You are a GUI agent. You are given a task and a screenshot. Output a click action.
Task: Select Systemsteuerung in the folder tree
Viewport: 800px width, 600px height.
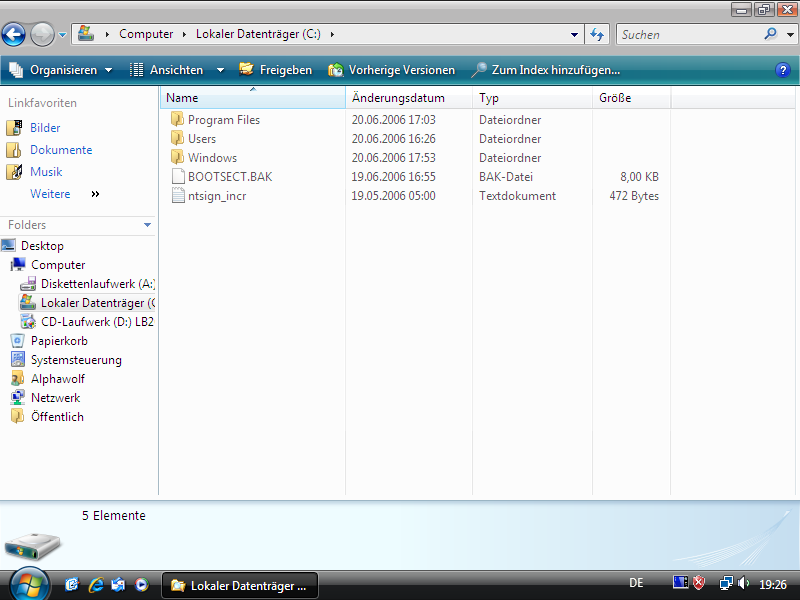pos(76,360)
